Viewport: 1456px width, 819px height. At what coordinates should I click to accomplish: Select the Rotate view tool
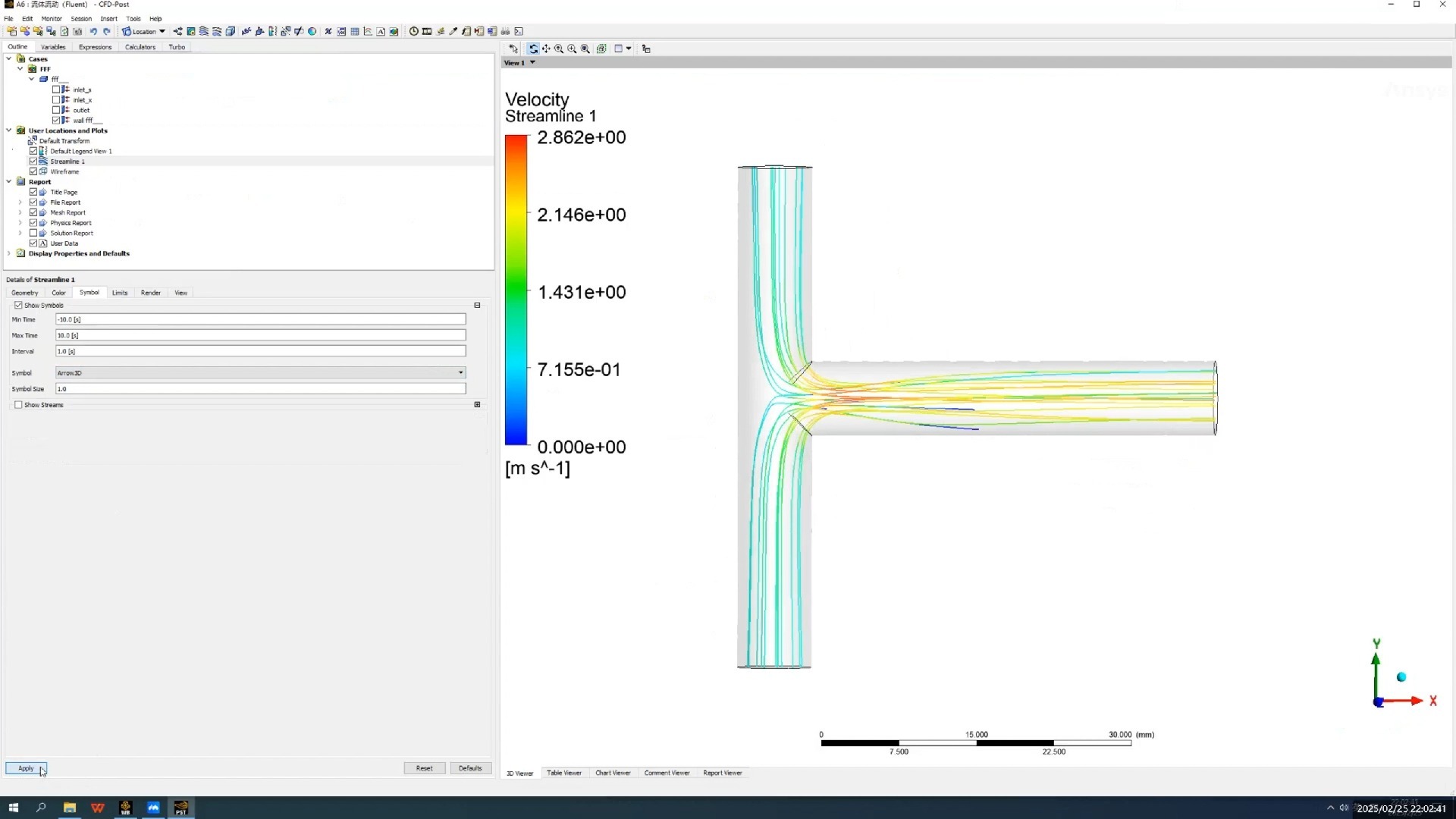click(533, 49)
